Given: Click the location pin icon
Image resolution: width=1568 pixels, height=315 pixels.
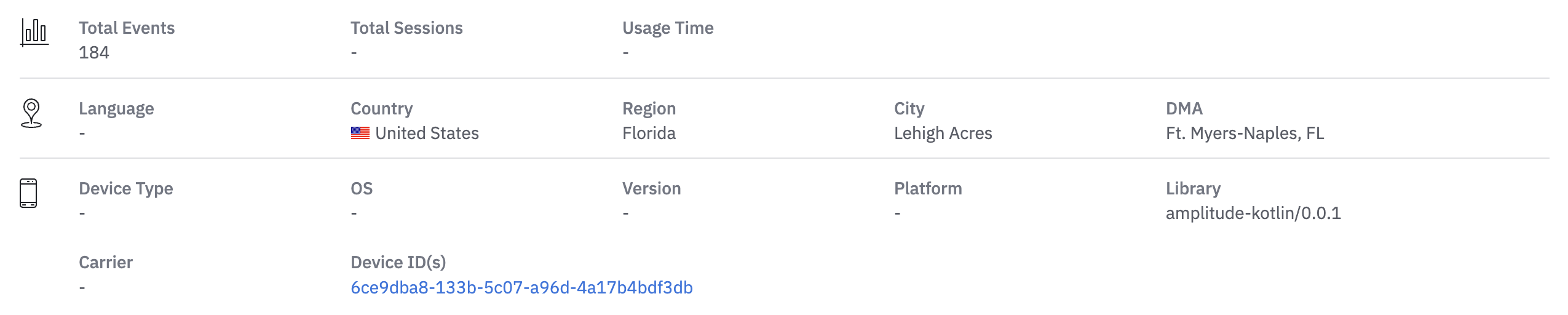Looking at the screenshot, I should [x=31, y=113].
